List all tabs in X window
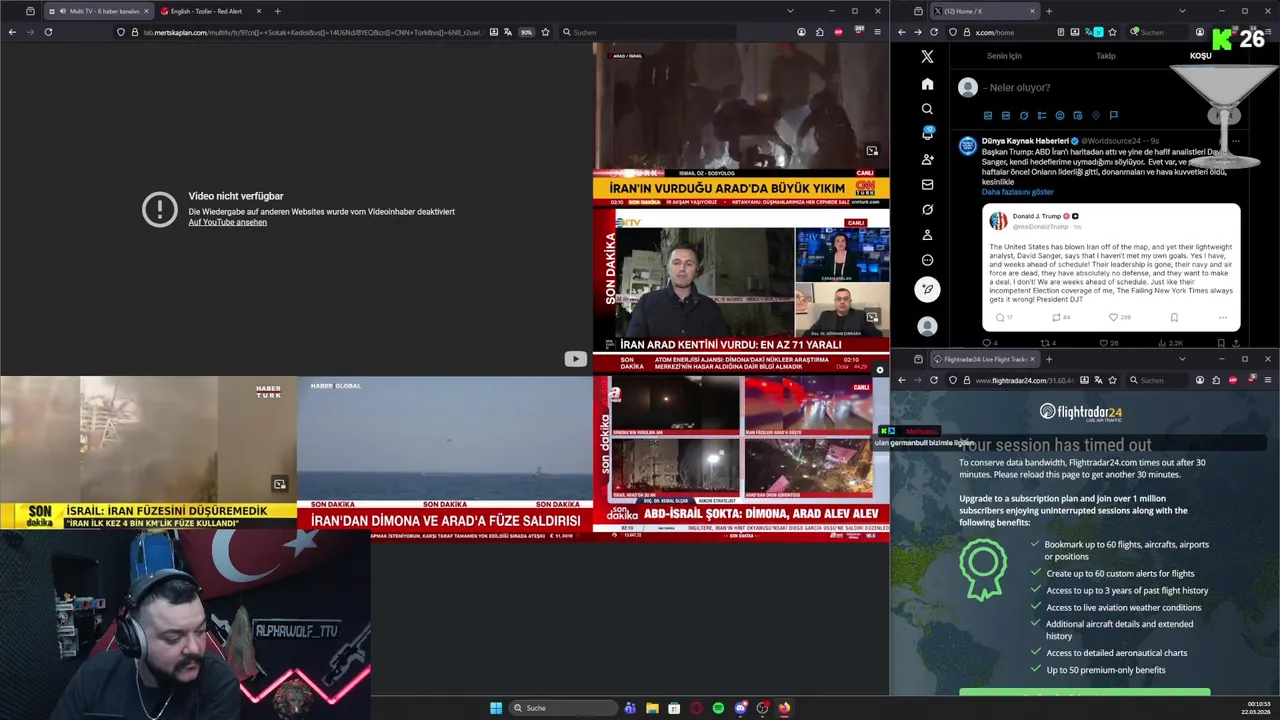Image resolution: width=1280 pixels, height=720 pixels. pos(1182,11)
